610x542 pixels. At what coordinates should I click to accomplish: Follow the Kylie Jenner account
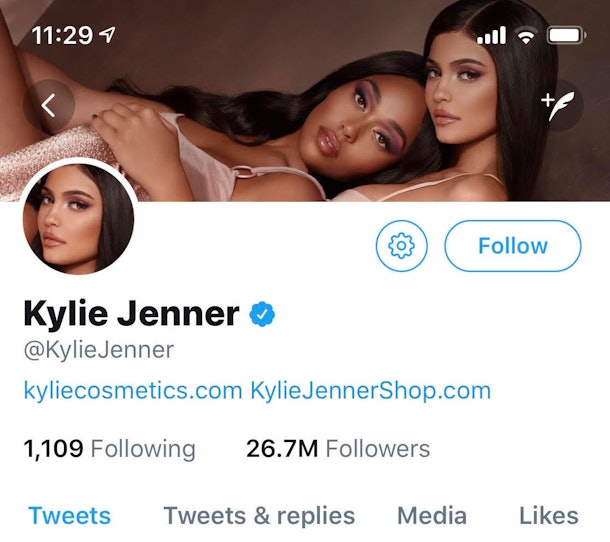pyautogui.click(x=512, y=246)
